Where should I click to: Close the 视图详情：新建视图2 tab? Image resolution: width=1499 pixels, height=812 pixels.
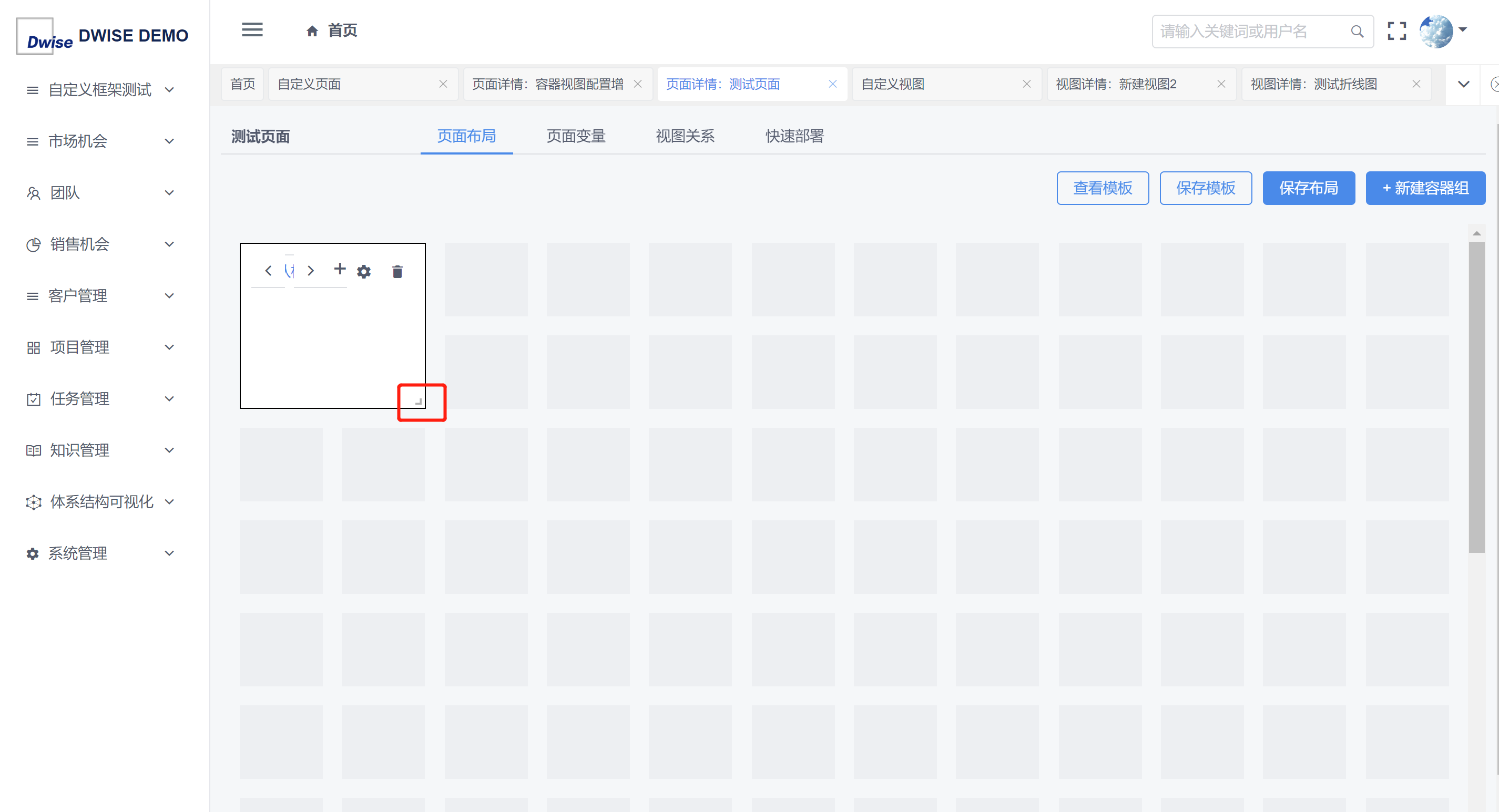click(1221, 84)
